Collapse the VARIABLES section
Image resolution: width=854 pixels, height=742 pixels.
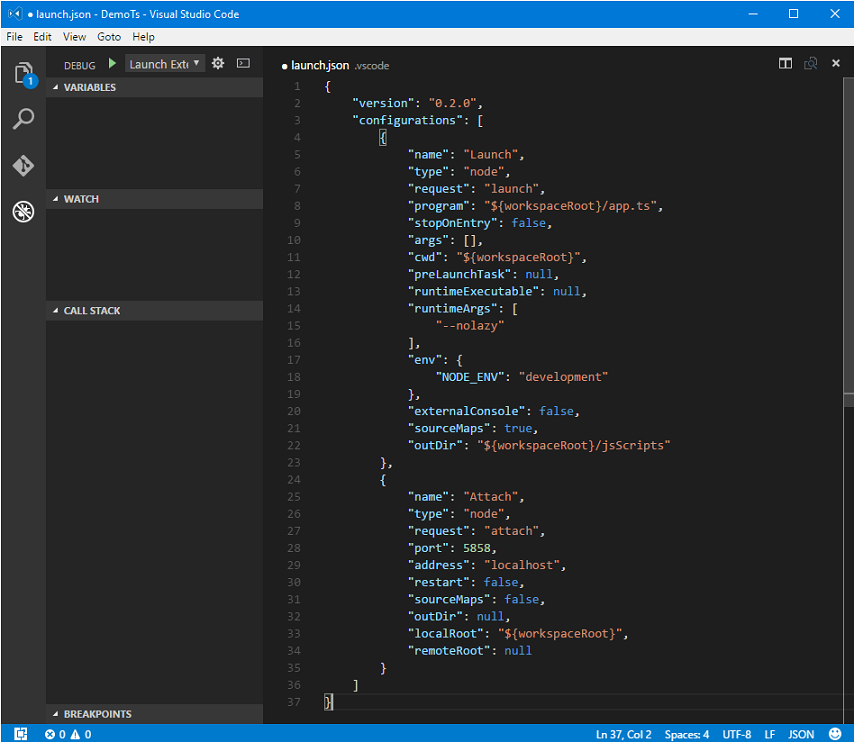(x=154, y=87)
